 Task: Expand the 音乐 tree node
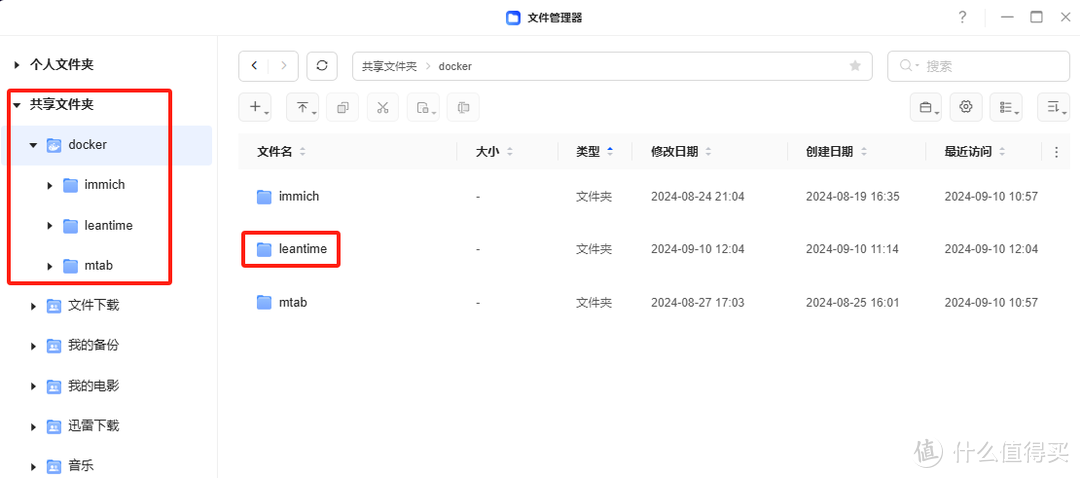33,466
